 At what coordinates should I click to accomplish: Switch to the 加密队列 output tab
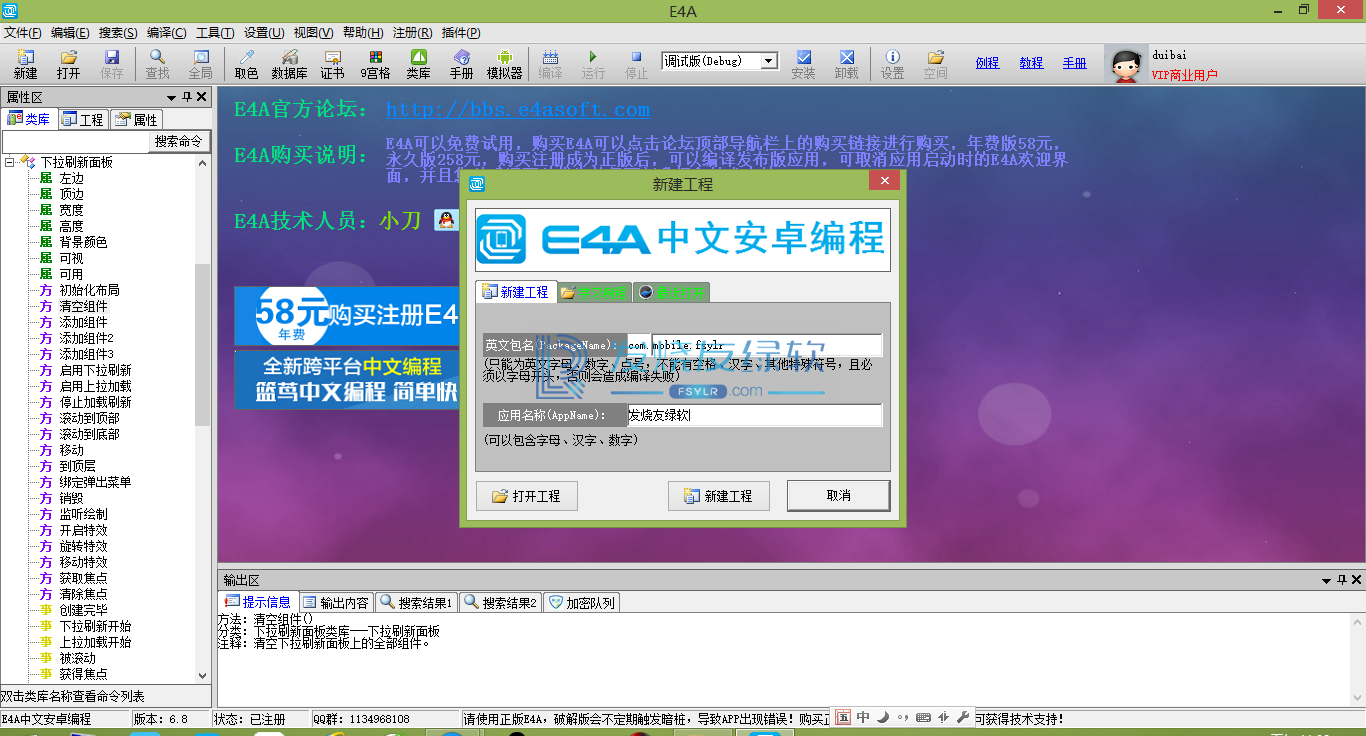pyautogui.click(x=582, y=602)
